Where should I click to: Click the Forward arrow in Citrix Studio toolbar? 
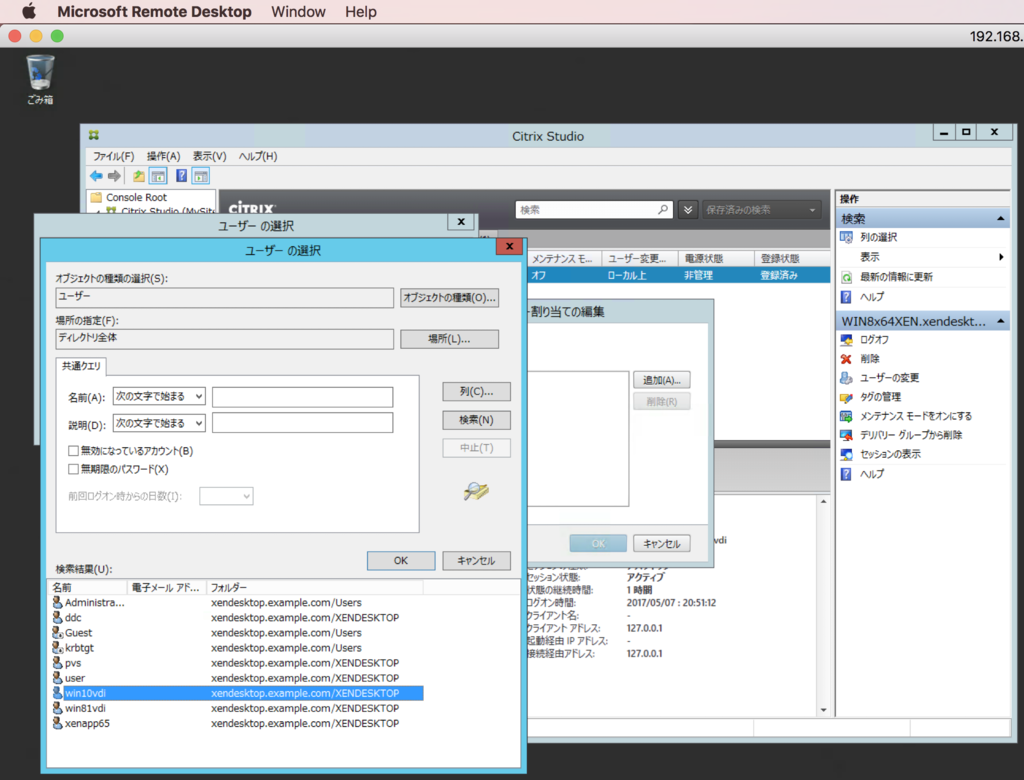[114, 176]
